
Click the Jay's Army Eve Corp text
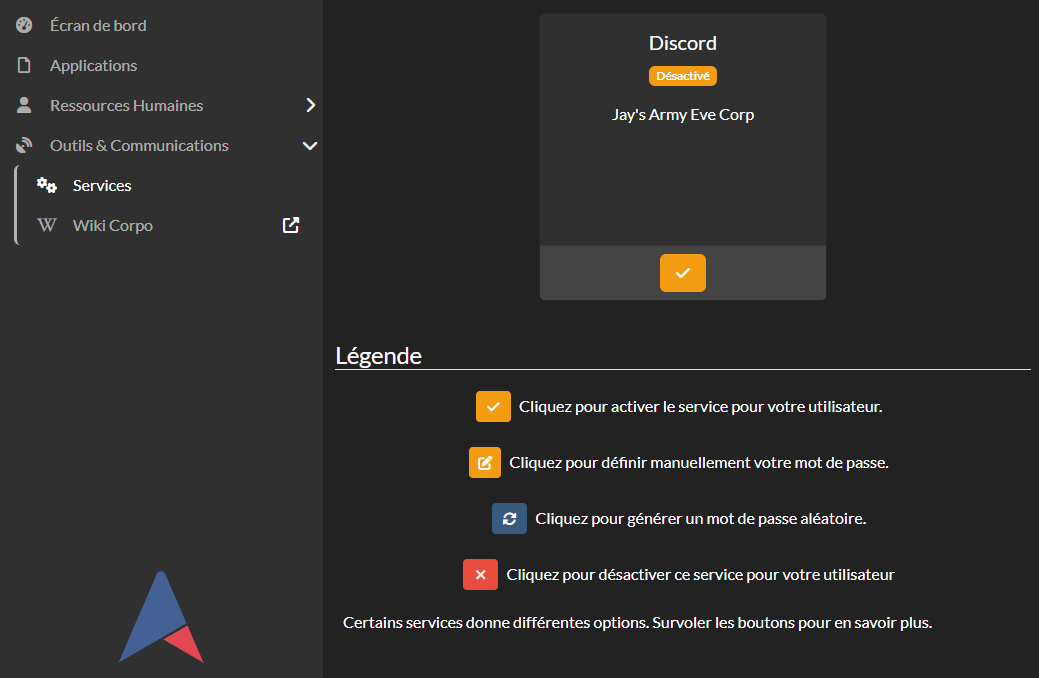coord(683,115)
